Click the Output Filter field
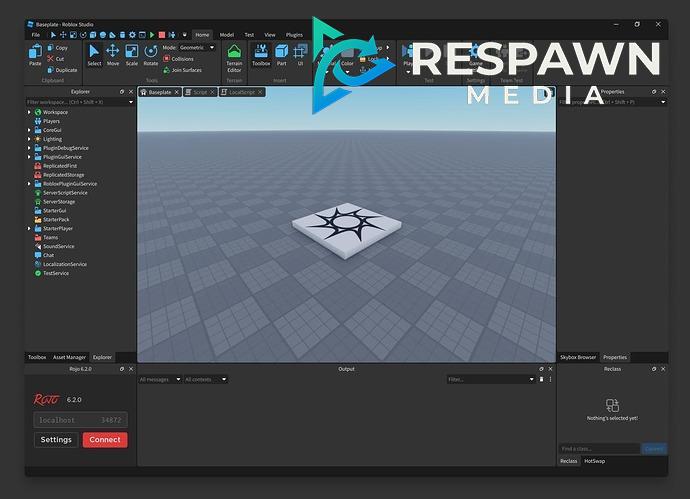Image resolution: width=690 pixels, height=499 pixels. point(491,379)
